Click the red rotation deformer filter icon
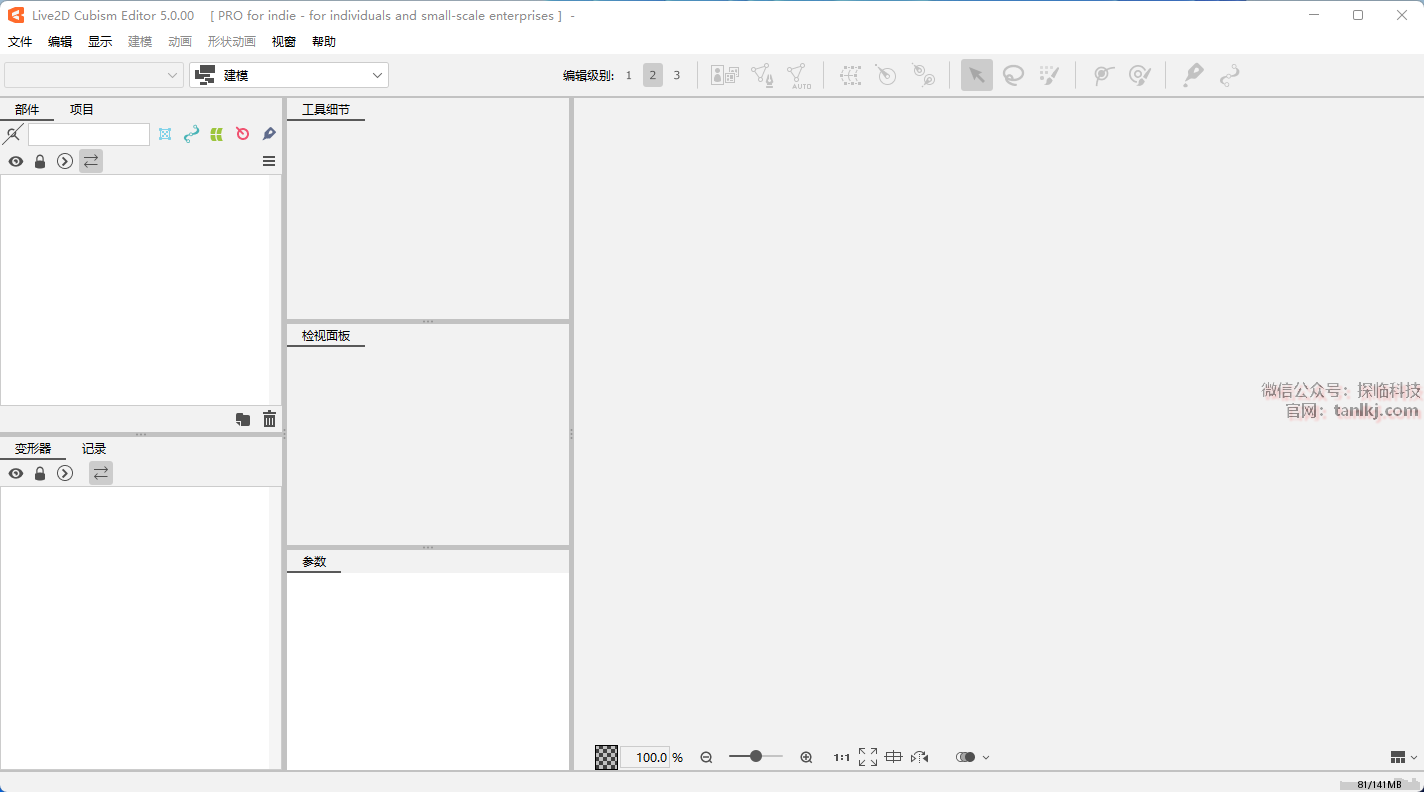This screenshot has width=1424, height=792. click(242, 134)
